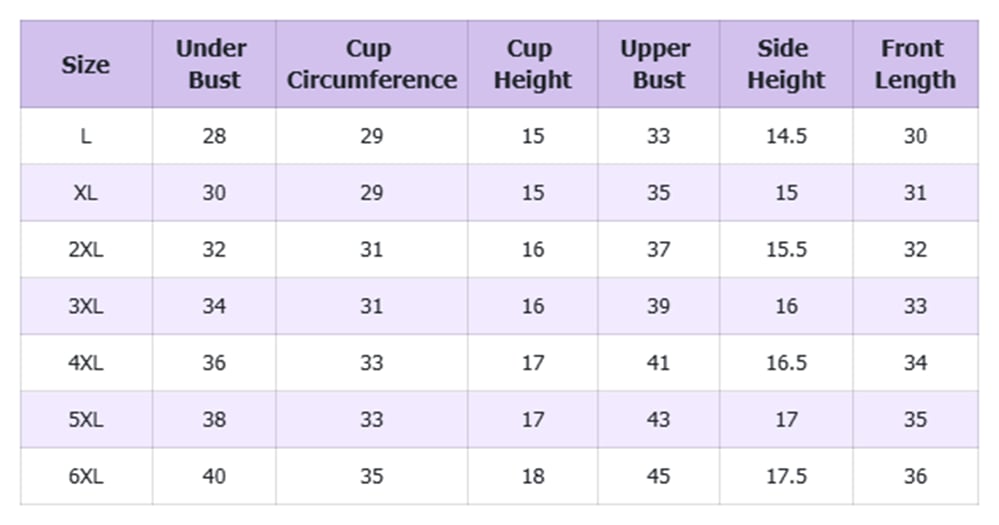The width and height of the screenshot is (999, 525).
Task: Select Cup Height value 18
Action: pos(533,476)
